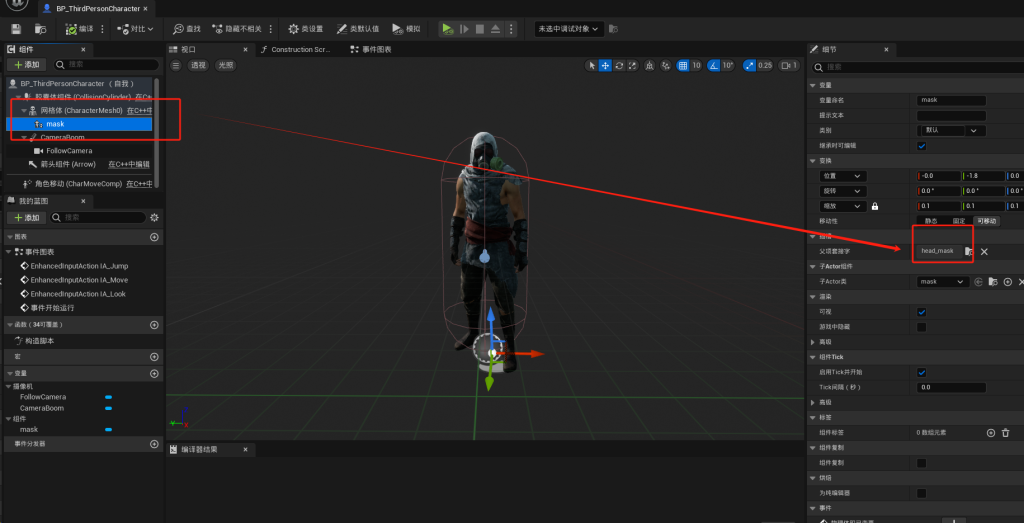Choose the select (arrow) mode in viewport
This screenshot has width=1024, height=523.
click(592, 65)
